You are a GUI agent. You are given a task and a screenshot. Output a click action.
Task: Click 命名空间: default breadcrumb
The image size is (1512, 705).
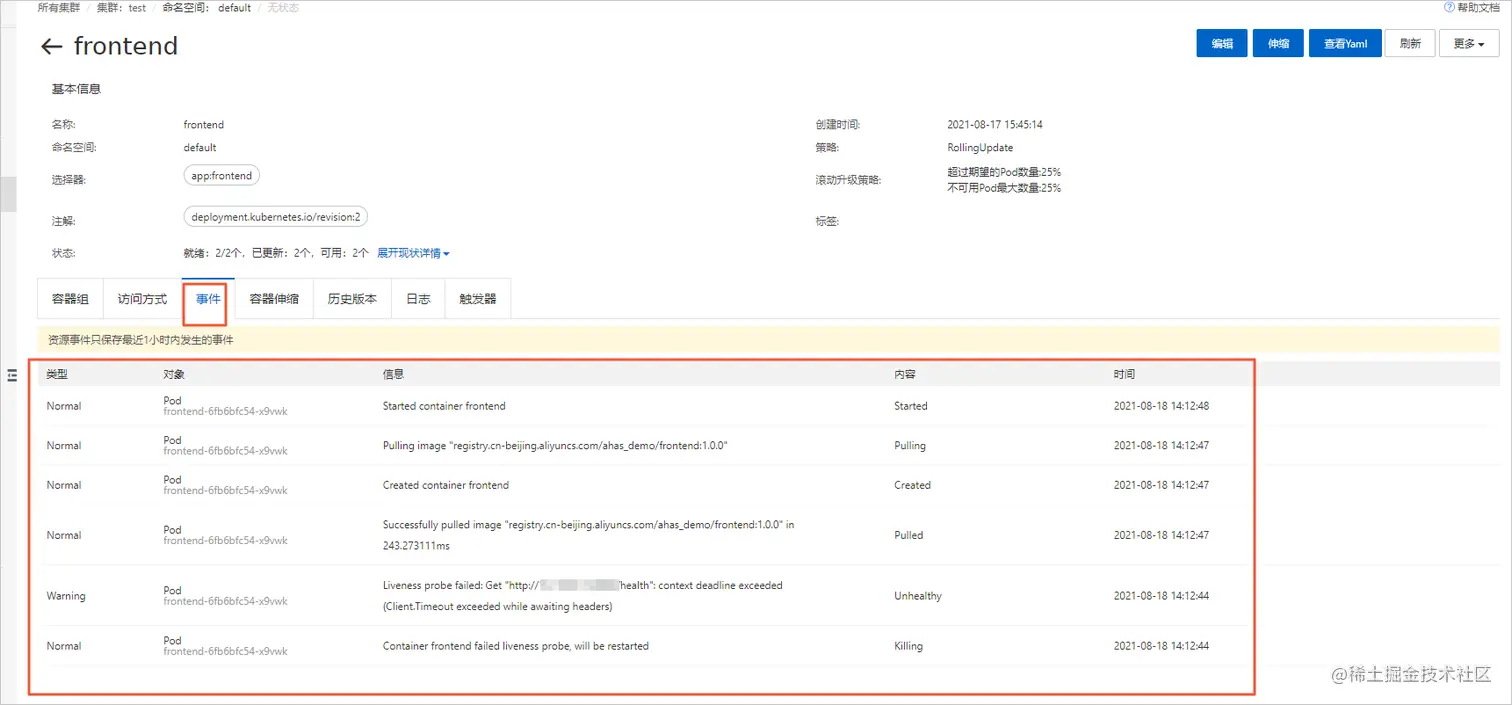tap(207, 7)
